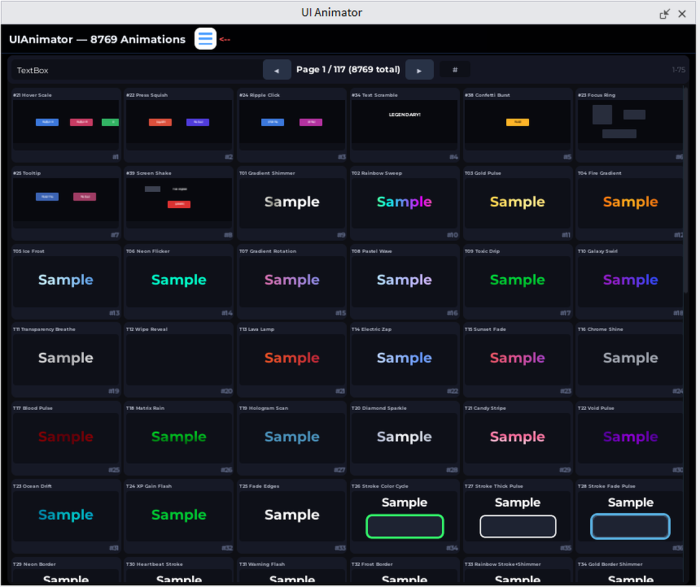Click the red button in Screen Shake preview
Image resolution: width=700 pixels, height=587 pixels.
click(179, 204)
